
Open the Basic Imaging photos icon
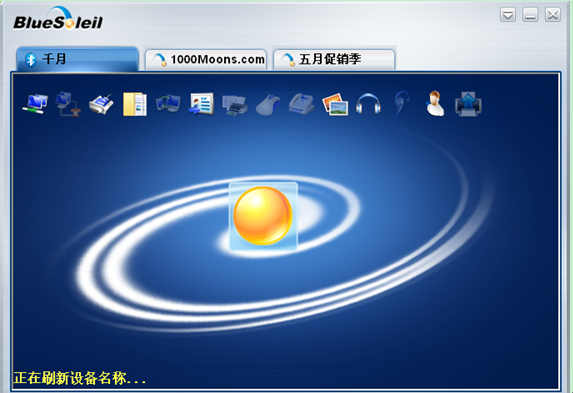click(x=335, y=104)
